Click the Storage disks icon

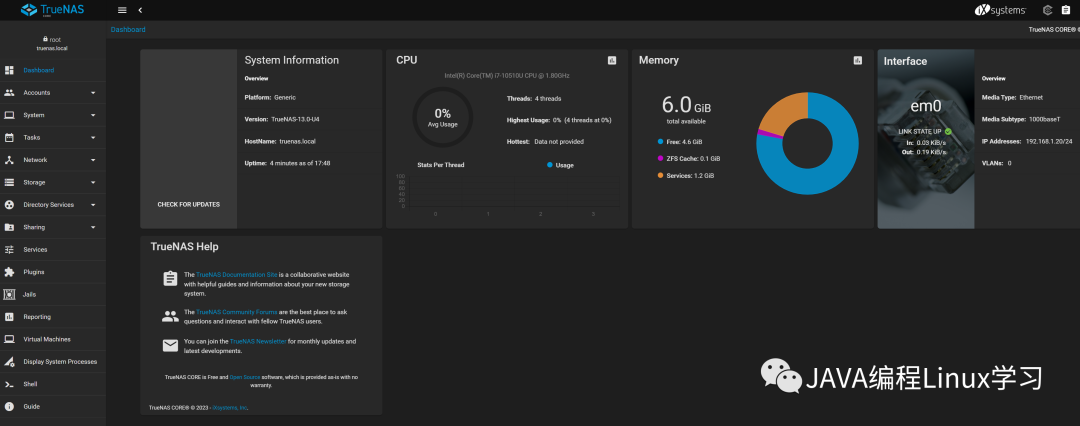click(x=10, y=182)
